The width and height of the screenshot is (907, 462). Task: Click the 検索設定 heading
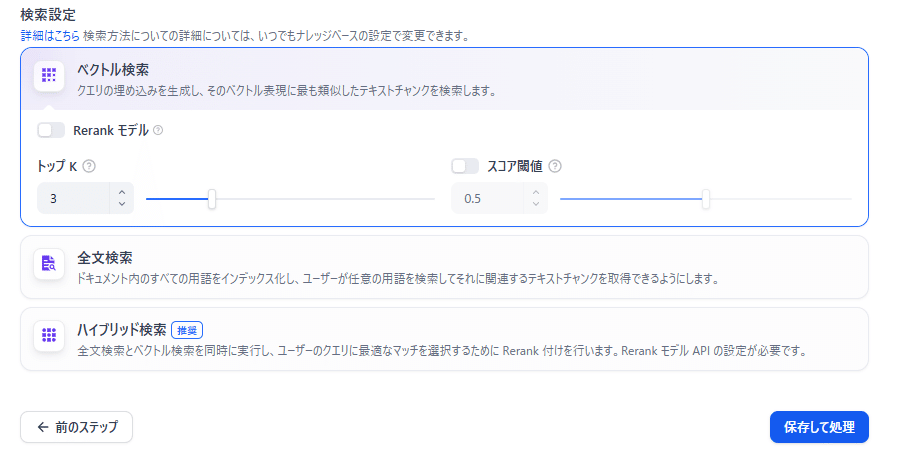[48, 14]
